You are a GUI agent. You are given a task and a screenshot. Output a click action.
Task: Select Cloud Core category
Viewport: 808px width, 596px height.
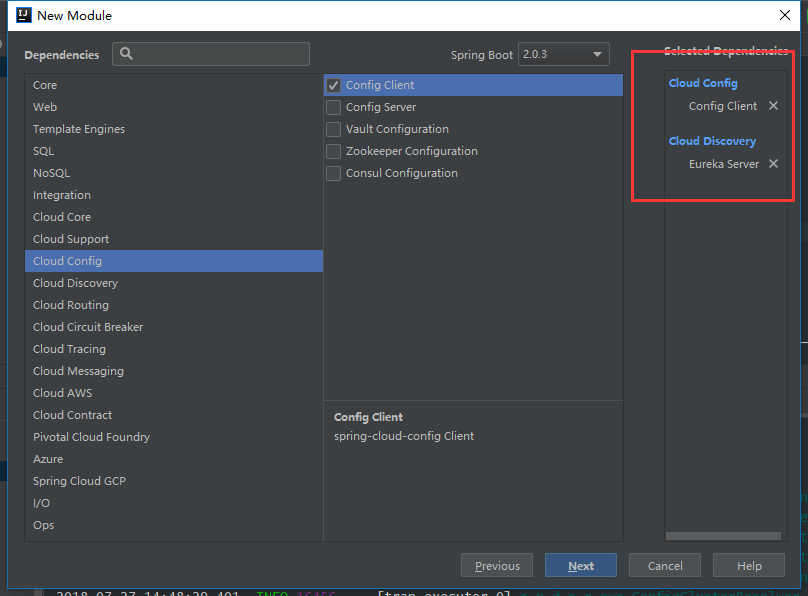point(174,217)
